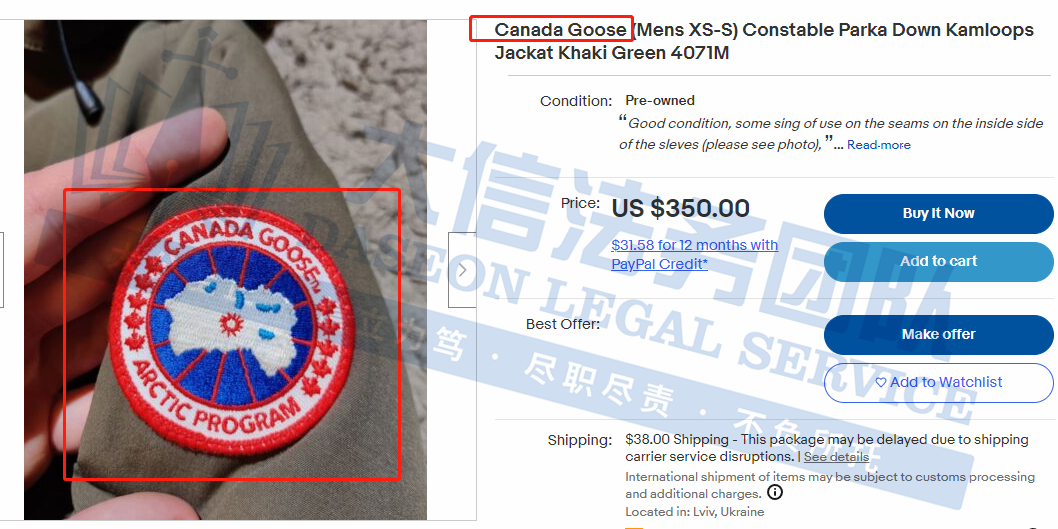Add the parka to cart
Screen dimensions: 1058x529
[939, 261]
